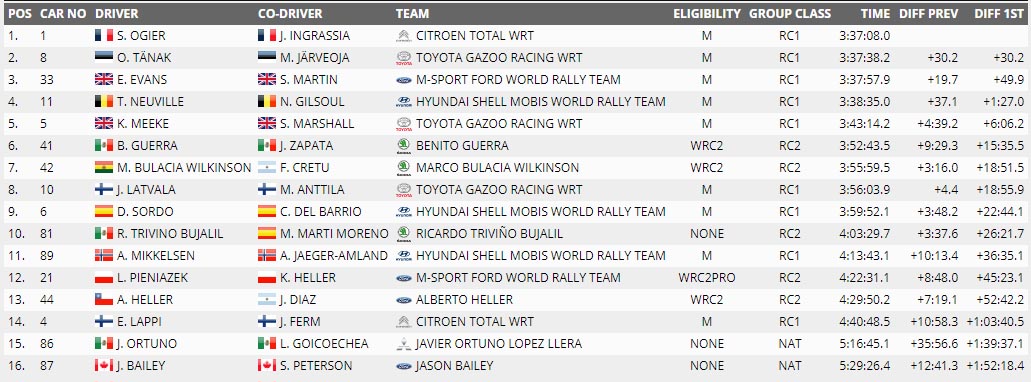1031x382 pixels.
Task: Click the Mitsubishi logo beside Javier Ortuno team
Action: (404, 343)
